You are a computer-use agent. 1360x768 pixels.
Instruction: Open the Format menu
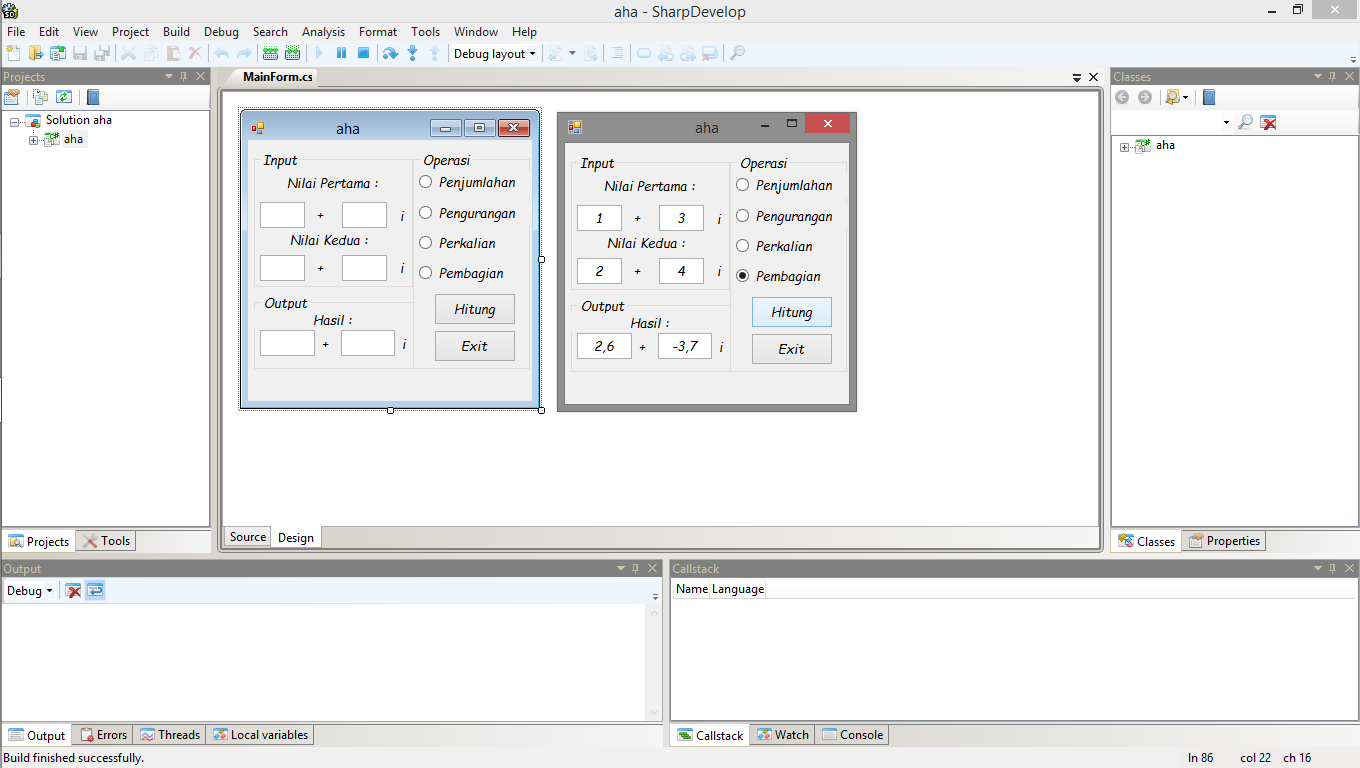click(378, 31)
